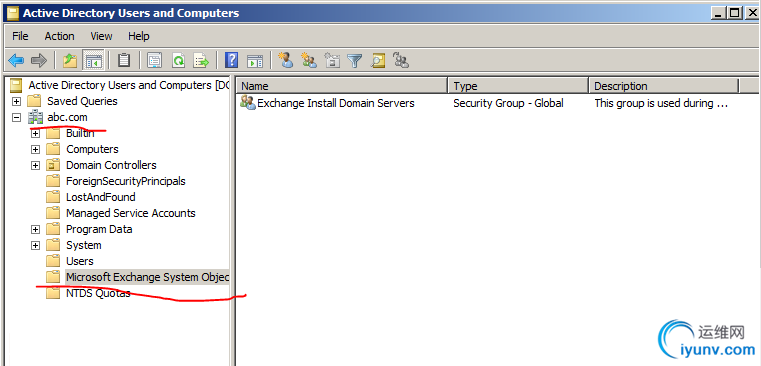Select the Computers folder
Viewport: 761px width, 366px height.
click(92, 149)
